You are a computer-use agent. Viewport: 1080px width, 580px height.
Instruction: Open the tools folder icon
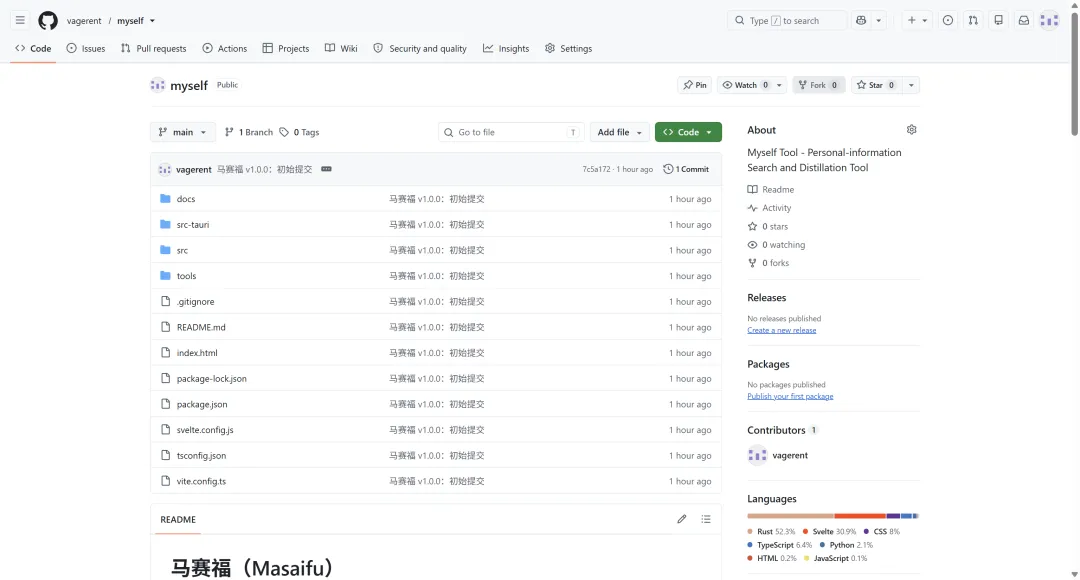tap(165, 276)
